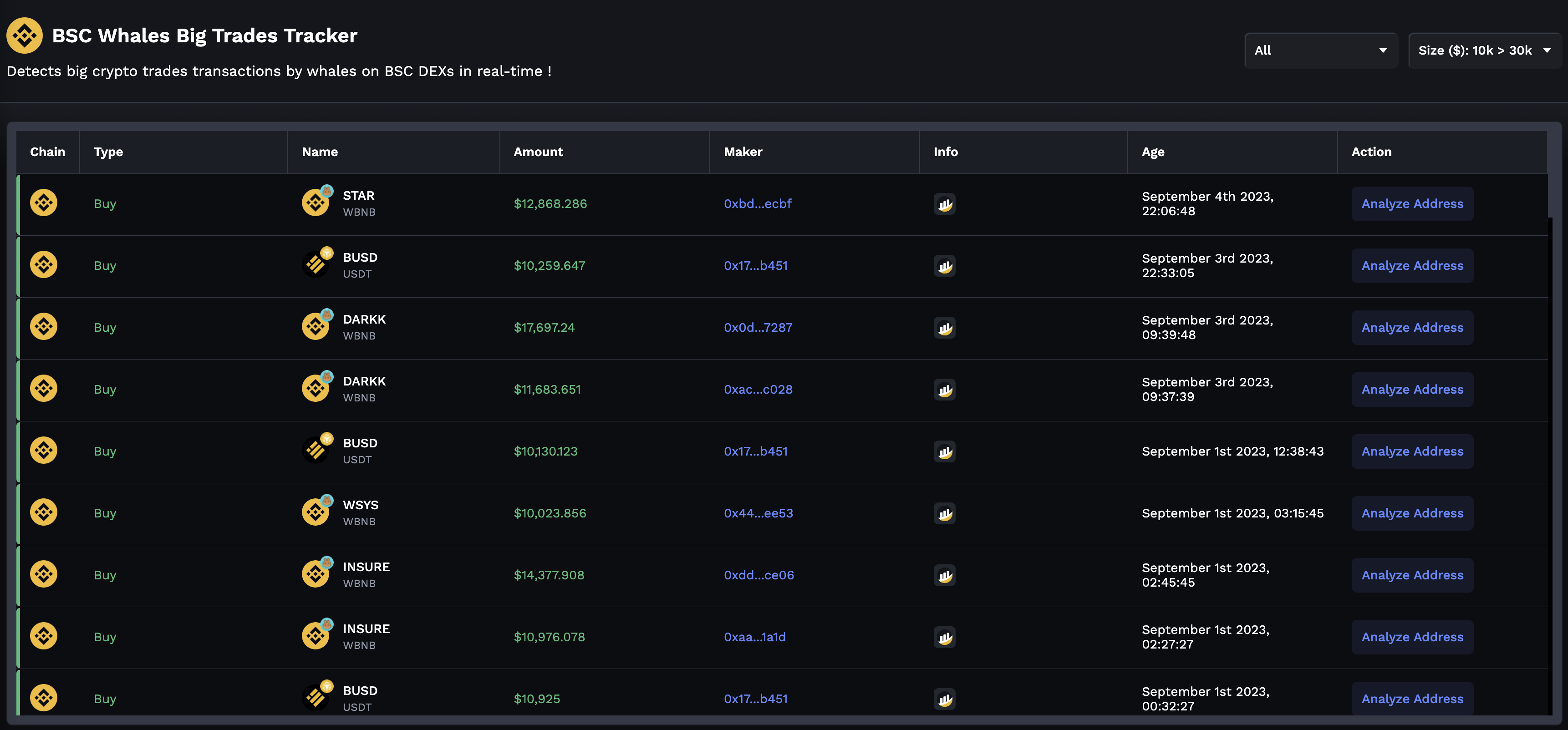Click the Maker column header
The height and width of the screenshot is (730, 1568).
743,152
